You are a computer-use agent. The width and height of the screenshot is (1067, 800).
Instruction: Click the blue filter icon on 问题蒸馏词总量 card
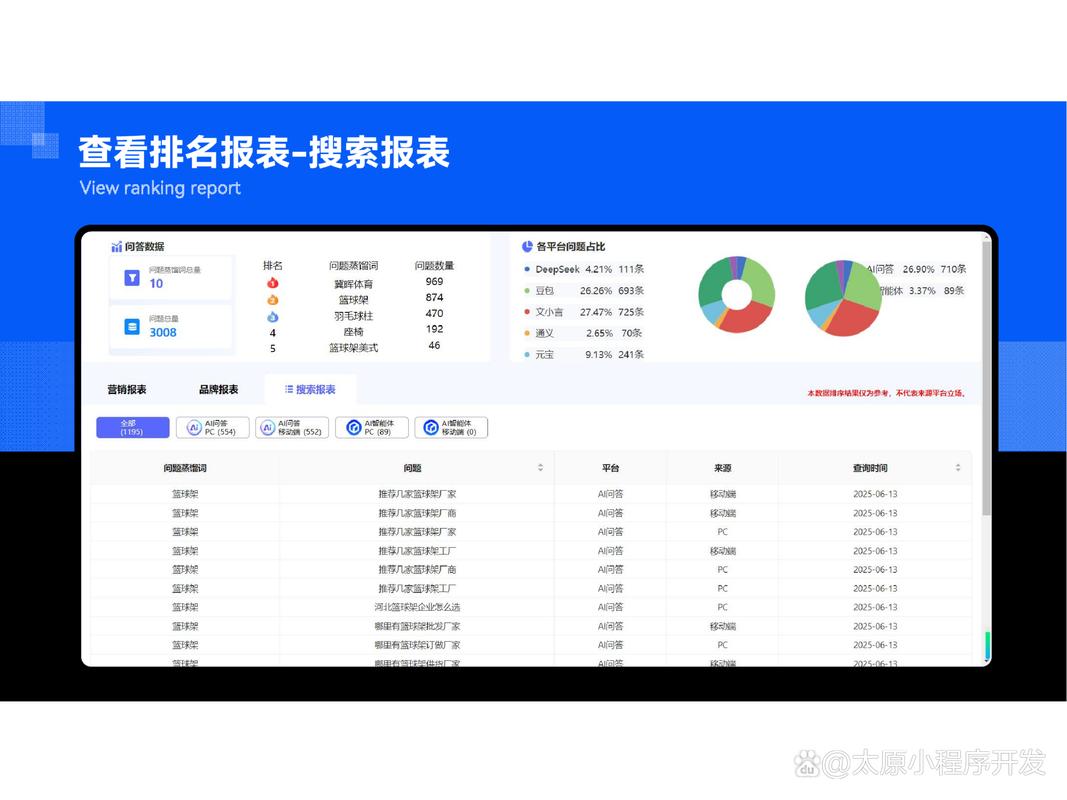point(132,277)
